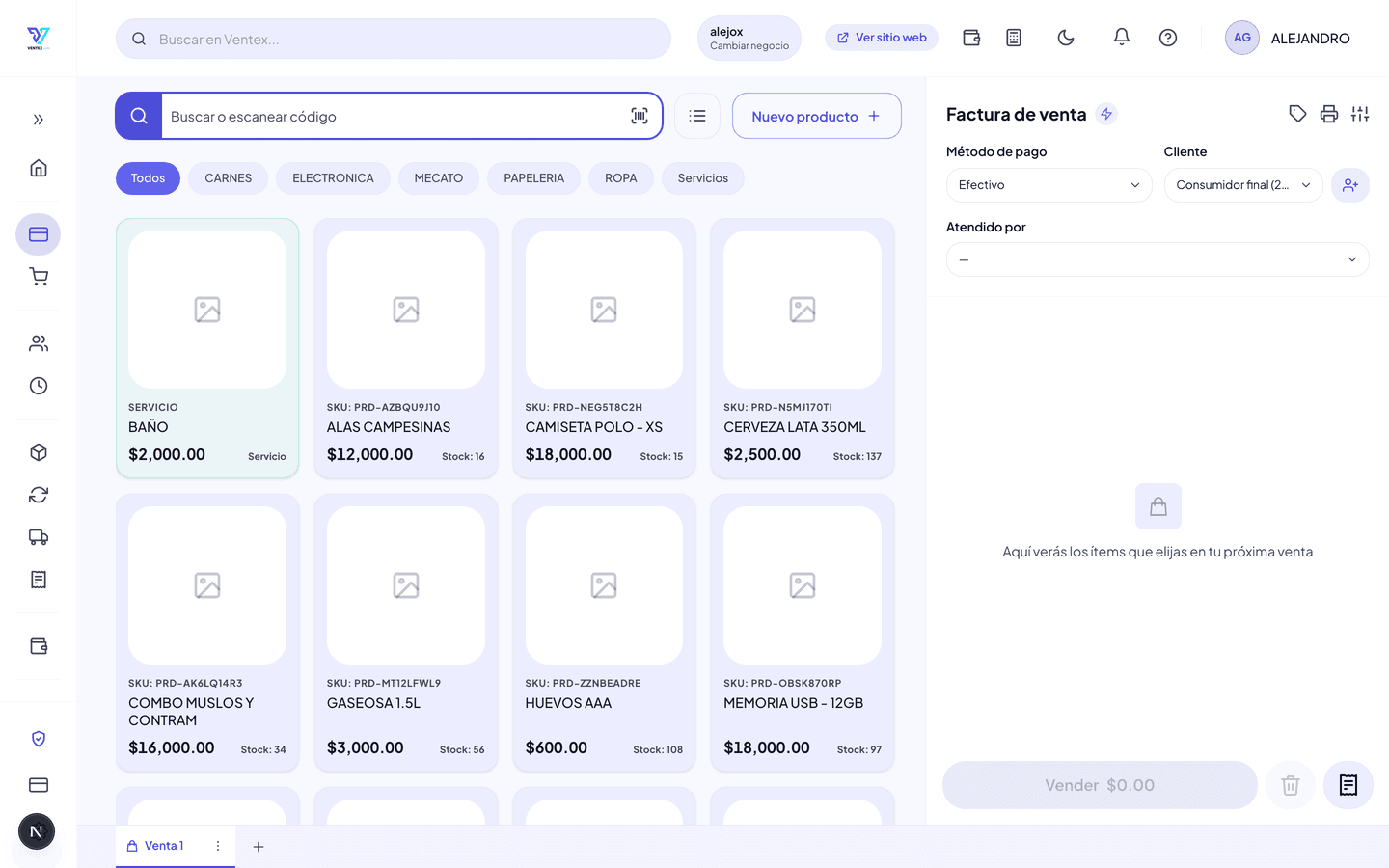
Task: Open the home icon in sidebar
Action: point(39,168)
